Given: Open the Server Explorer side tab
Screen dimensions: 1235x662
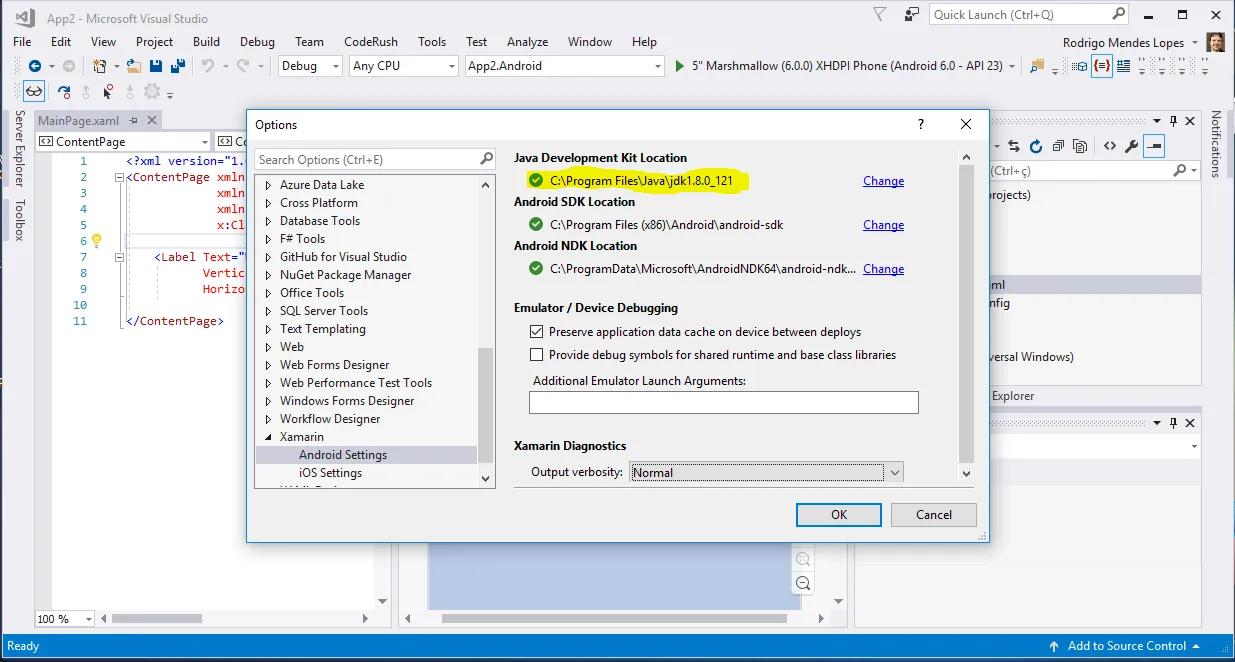Looking at the screenshot, I should (19, 148).
